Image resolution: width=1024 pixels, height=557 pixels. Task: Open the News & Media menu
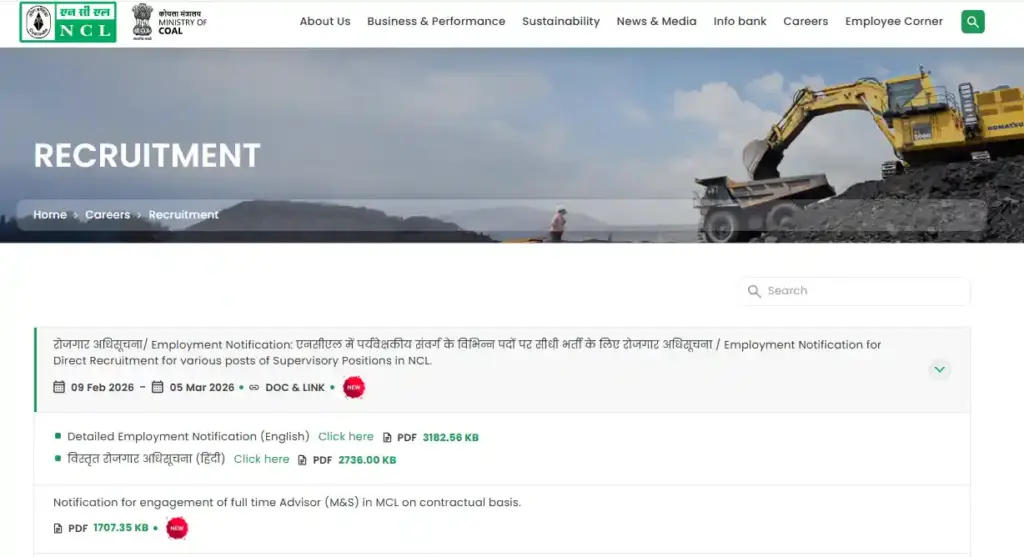[656, 21]
